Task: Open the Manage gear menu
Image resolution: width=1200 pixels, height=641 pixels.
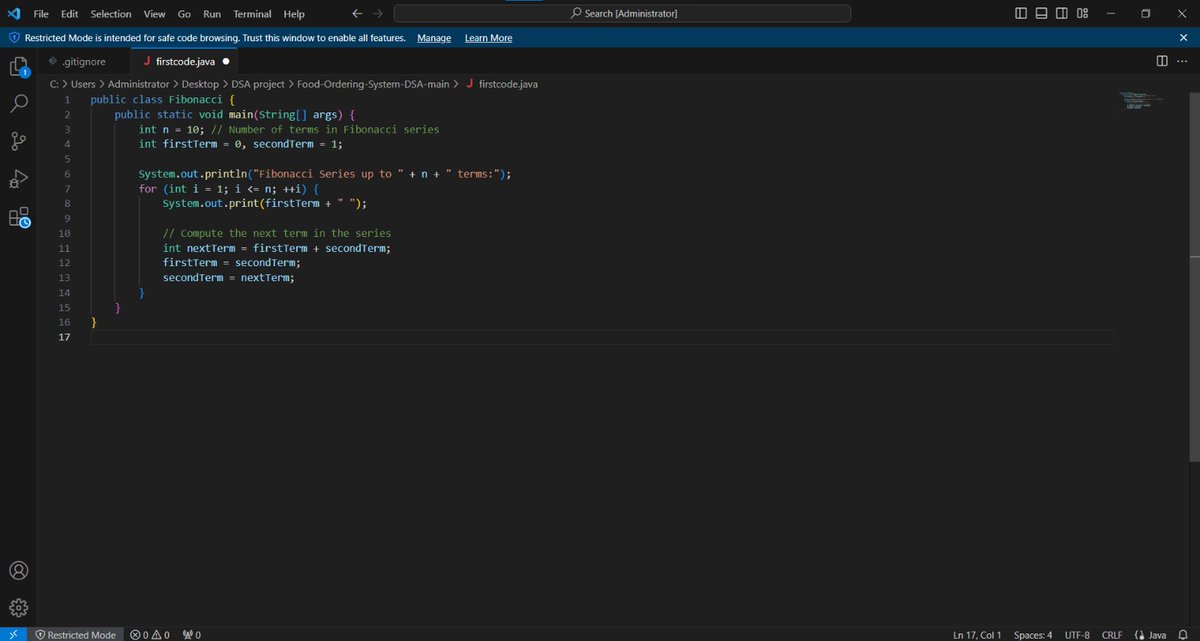Action: click(x=19, y=607)
